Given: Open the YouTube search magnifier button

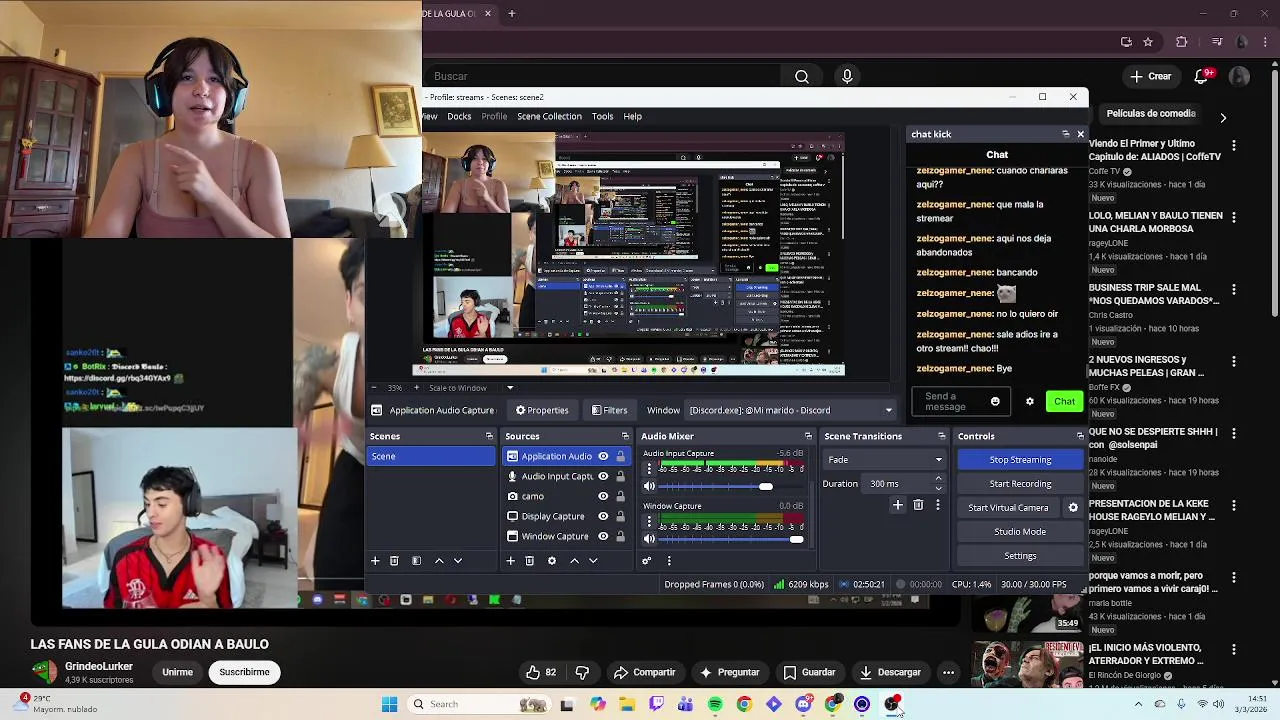Looking at the screenshot, I should pyautogui.click(x=802, y=76).
